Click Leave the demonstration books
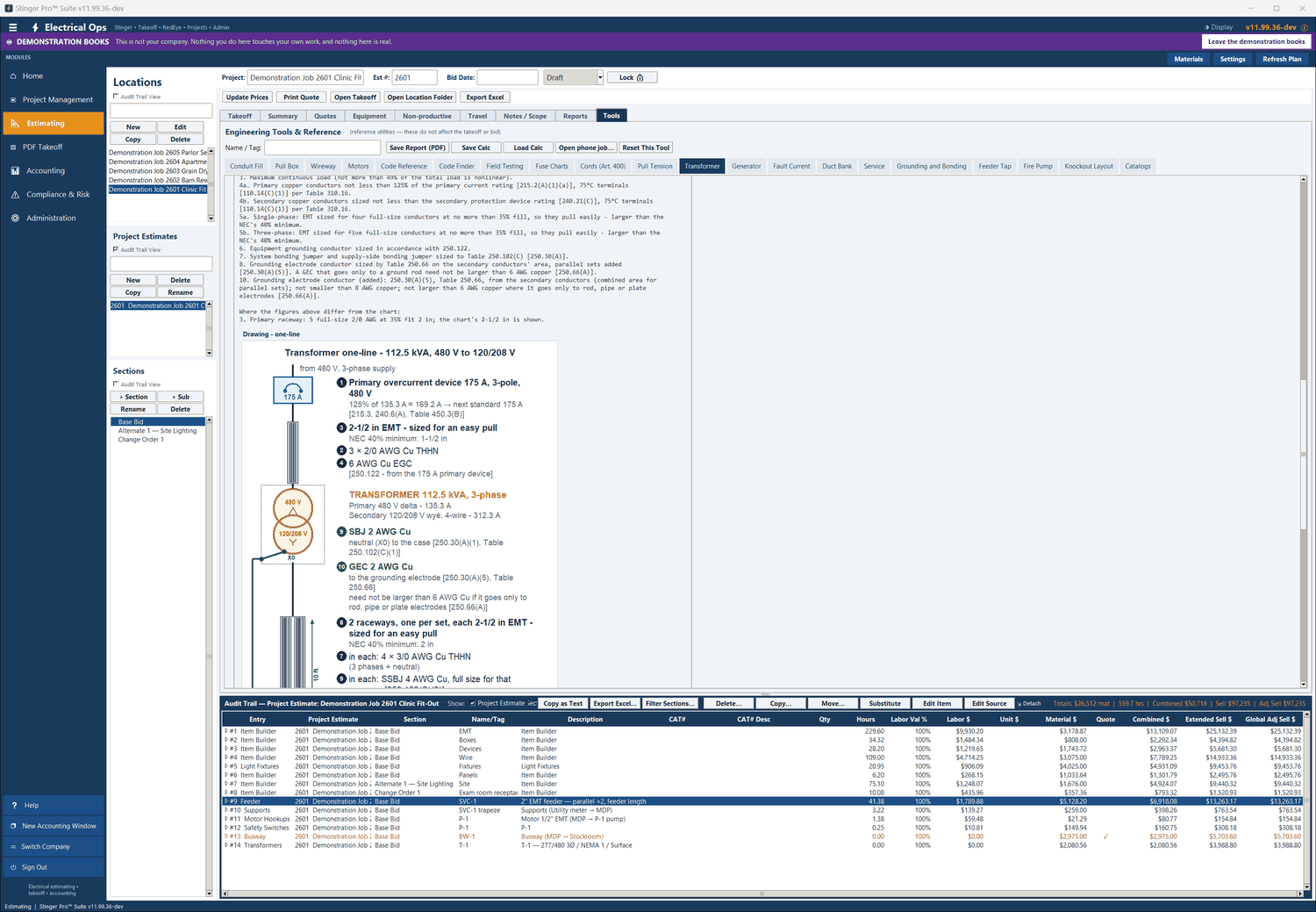 click(x=1256, y=41)
